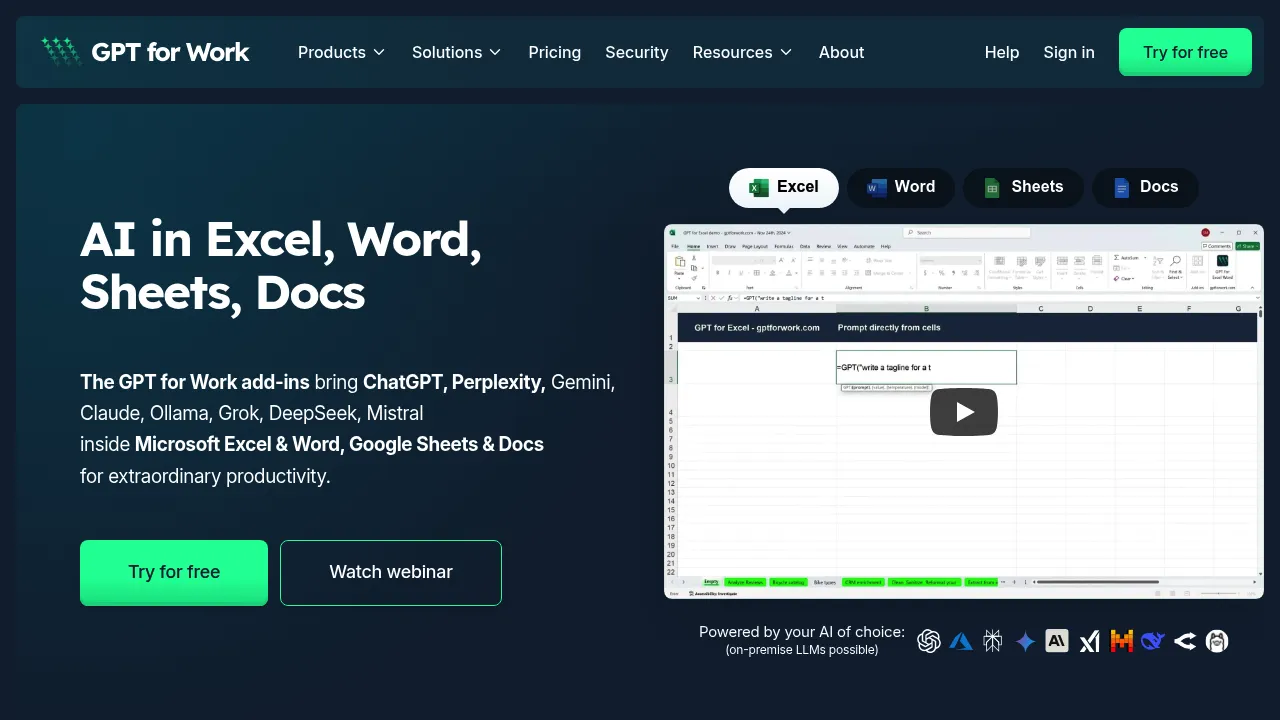The width and height of the screenshot is (1280, 720).
Task: Click the text "Powered by your AI of choice:"
Action: pos(802,632)
